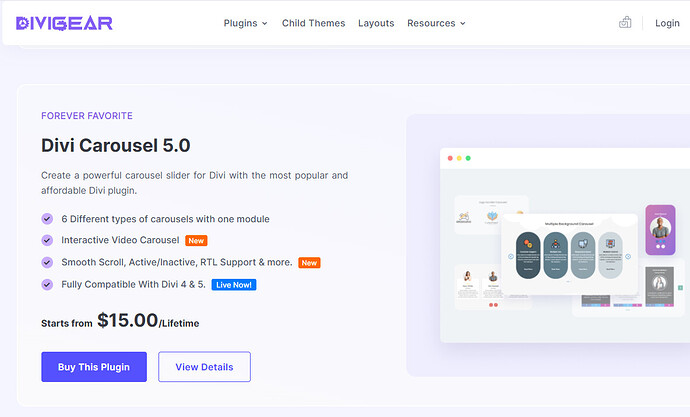The width and height of the screenshot is (690, 417).
Task: Click 'Interactive Video Carousel' feature text
Action: 120,240
